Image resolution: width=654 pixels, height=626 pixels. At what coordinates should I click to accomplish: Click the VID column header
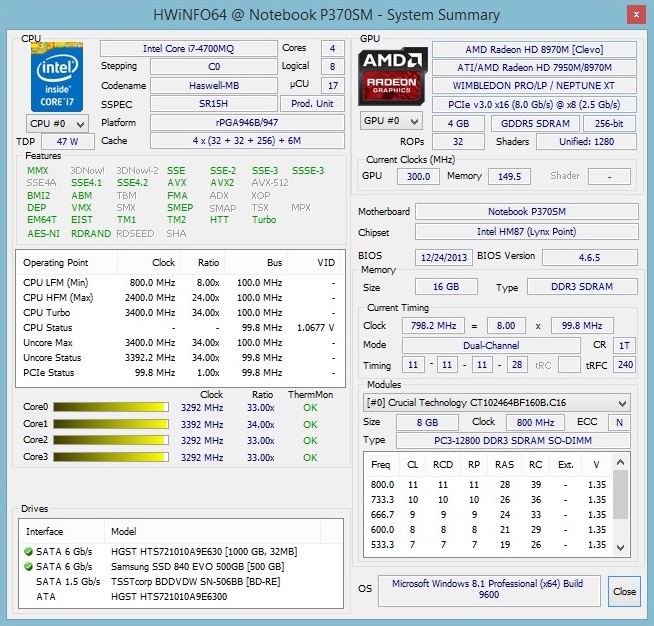(315, 263)
